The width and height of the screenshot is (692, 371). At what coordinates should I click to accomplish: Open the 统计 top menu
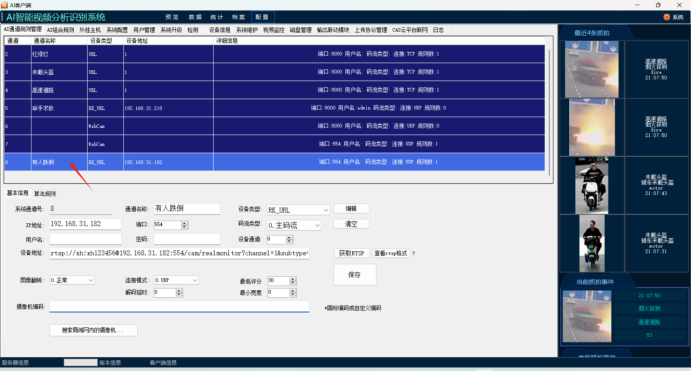[x=217, y=17]
